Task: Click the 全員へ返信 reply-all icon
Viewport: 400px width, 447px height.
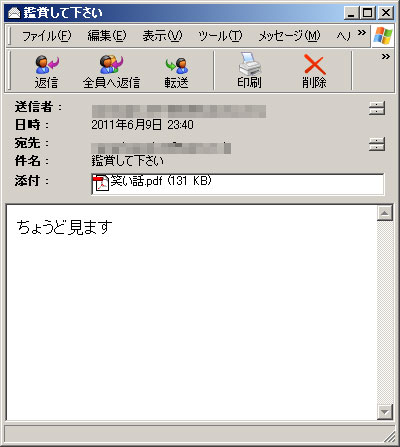Action: [111, 64]
